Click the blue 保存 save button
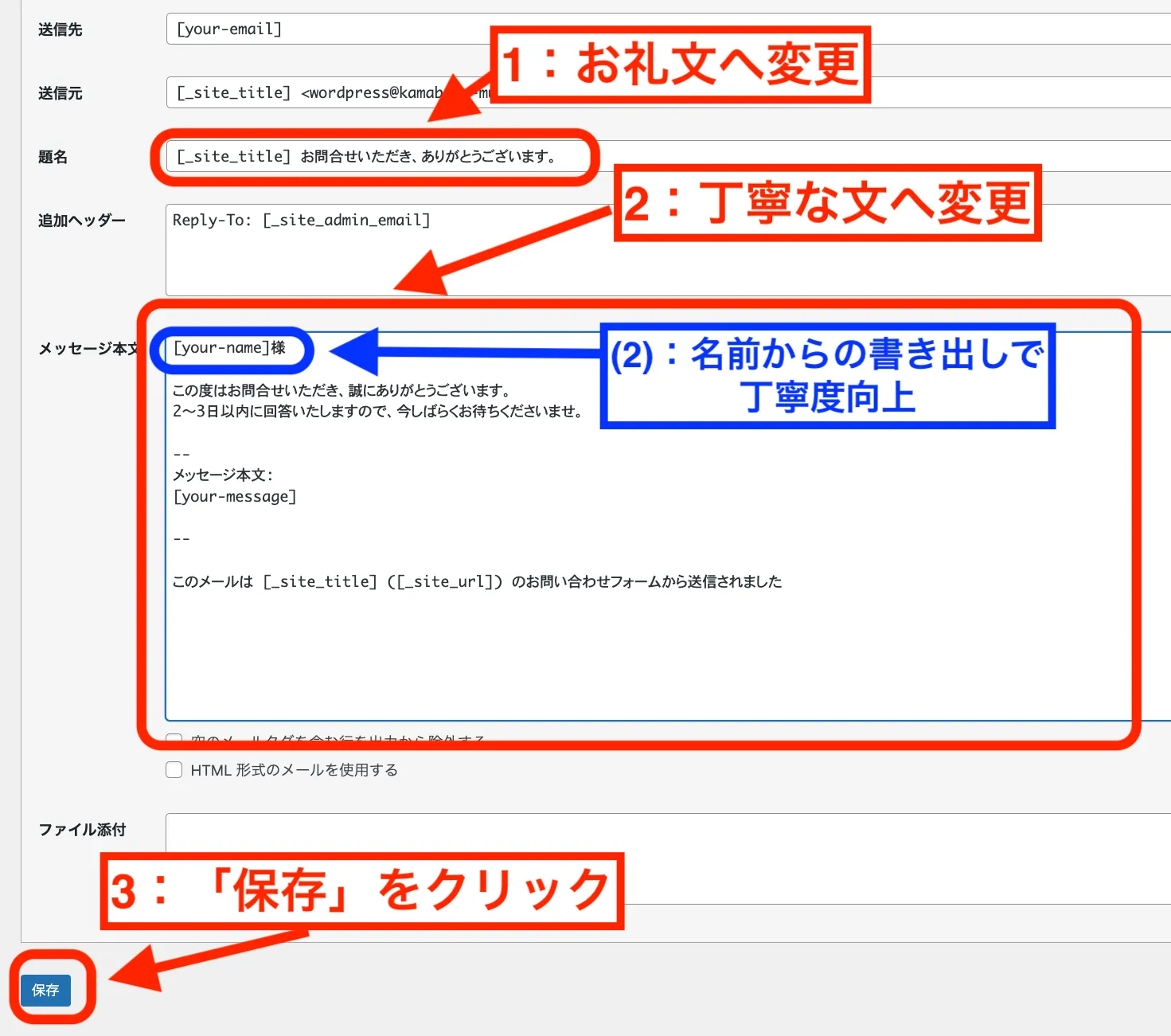 [45, 991]
